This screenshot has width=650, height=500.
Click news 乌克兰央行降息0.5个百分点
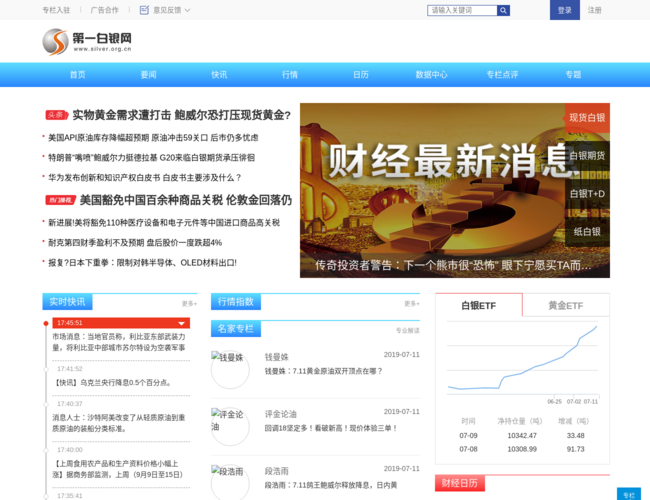coord(112,383)
